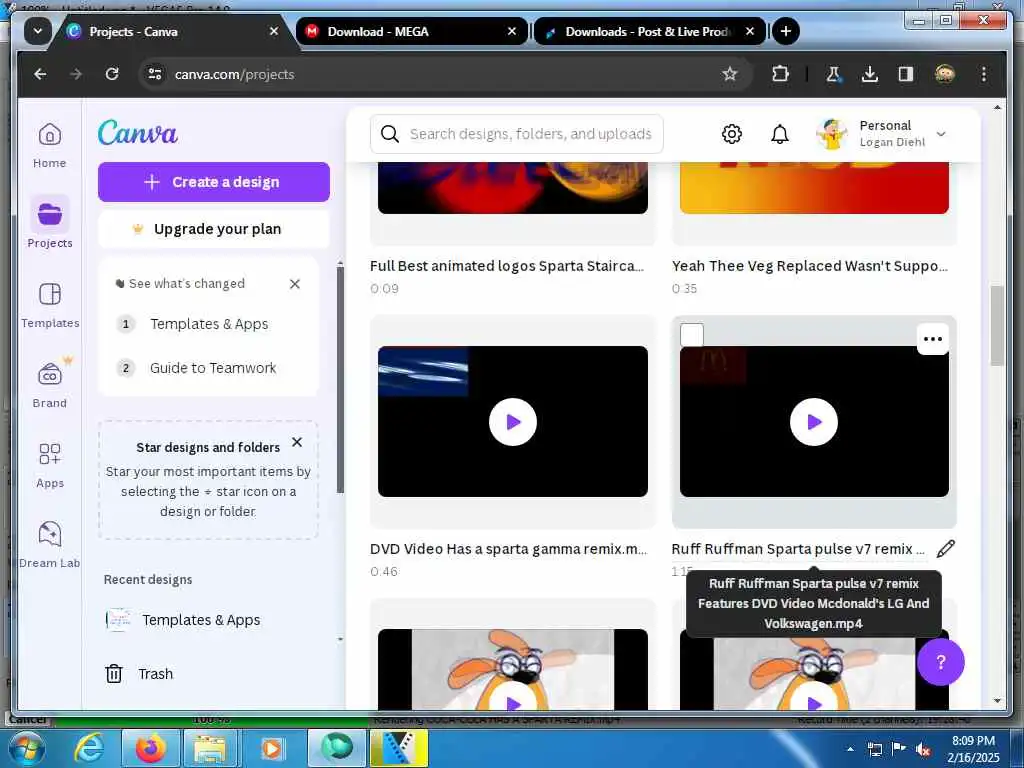Click the Chrome labs flask icon
This screenshot has height=768, width=1024.
pyautogui.click(x=833, y=74)
